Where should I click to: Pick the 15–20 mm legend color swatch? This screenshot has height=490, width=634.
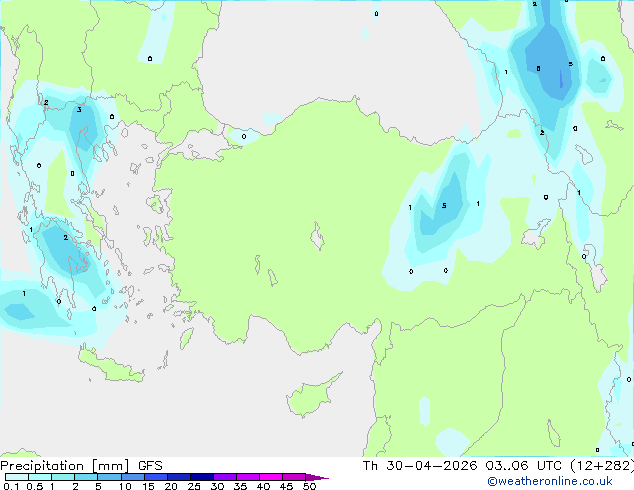click(x=155, y=477)
